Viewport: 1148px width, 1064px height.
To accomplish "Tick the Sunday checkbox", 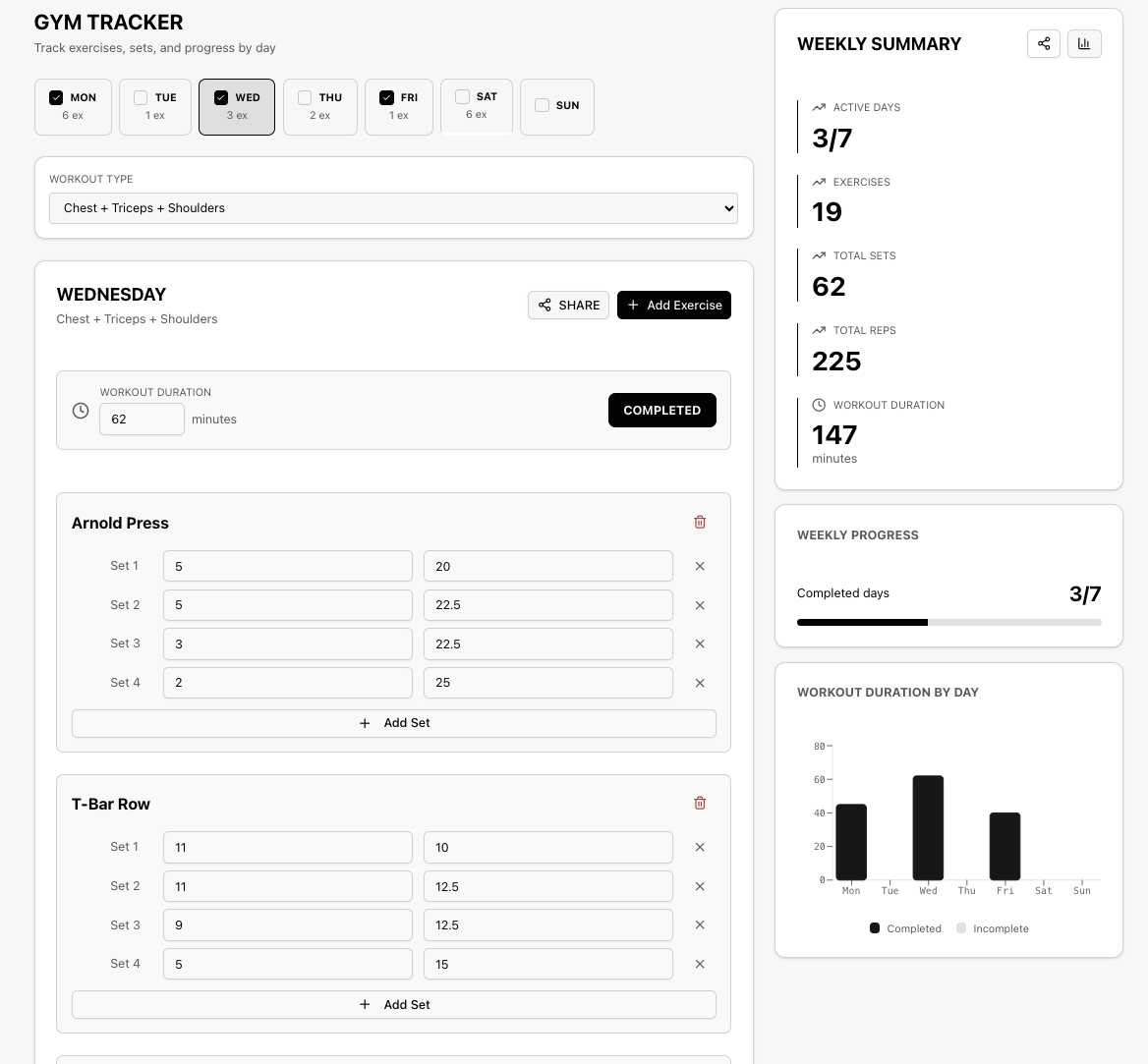I will click(542, 105).
